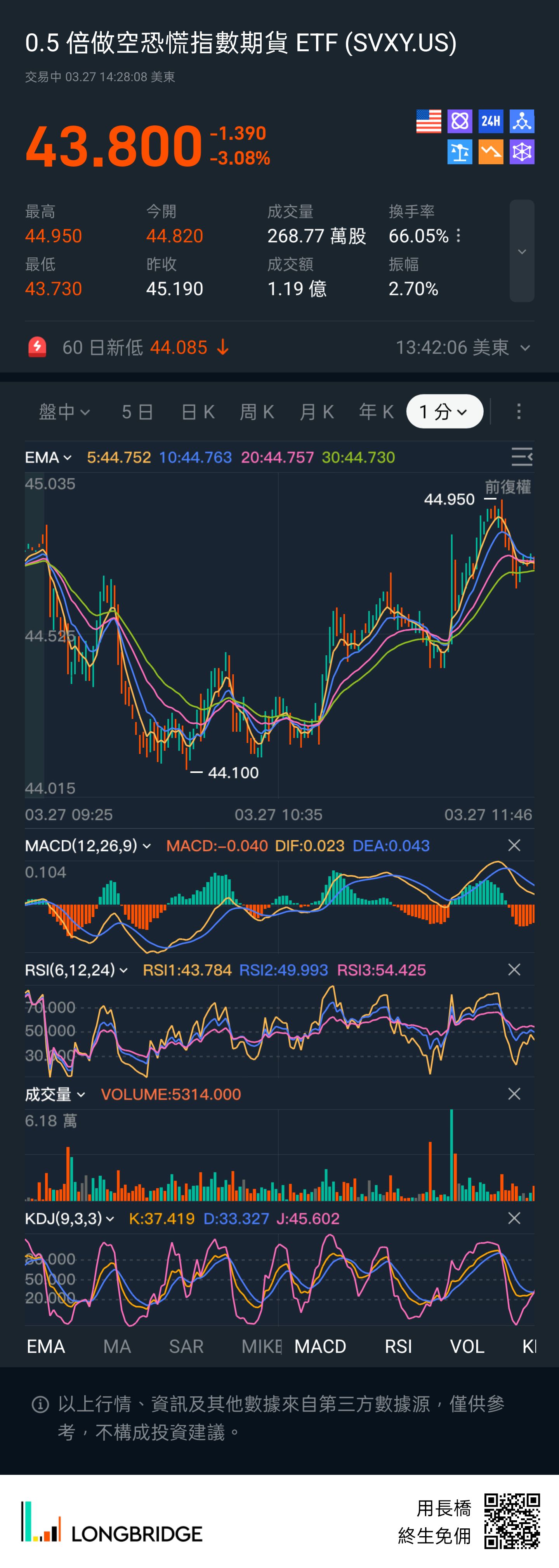559x1568 pixels.
Task: Tap the 24H trading badge icon
Action: tap(491, 121)
